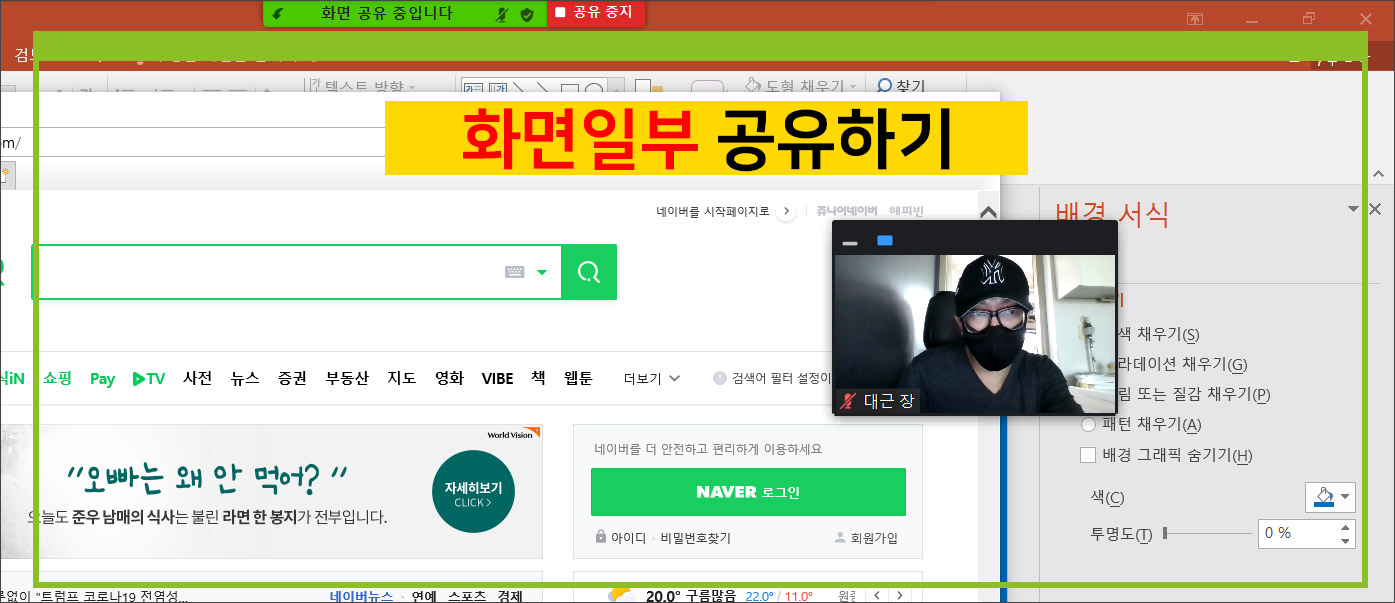
Task: Switch to the 뉴스 tab on Naver
Action: click(244, 378)
